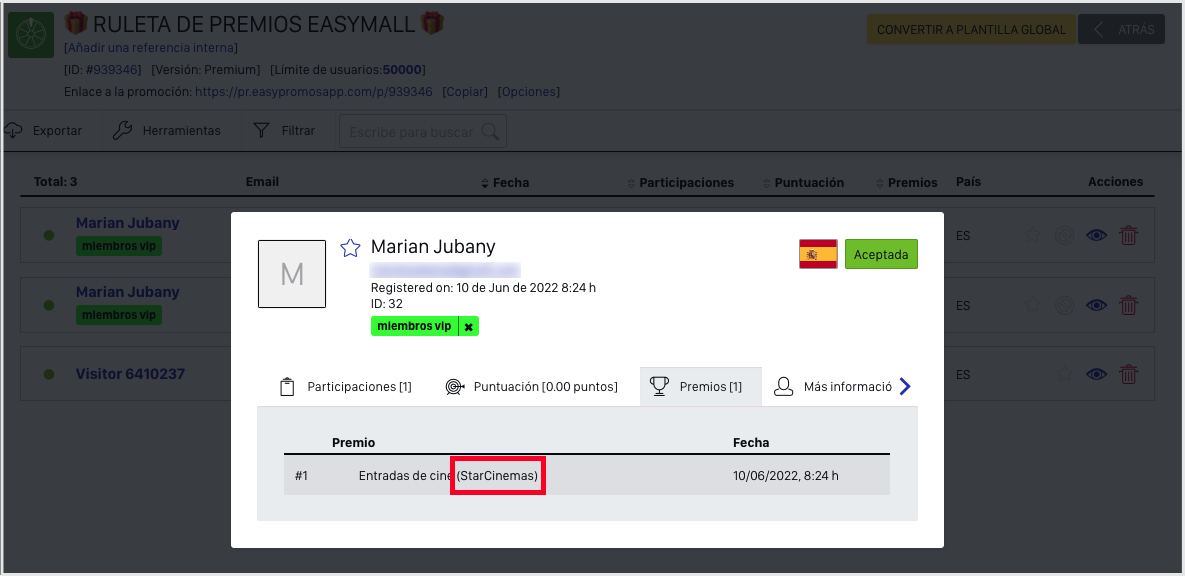Toggle the star icon in Visitor 6410237 row
Screen dimensions: 1185x577
(1064, 374)
